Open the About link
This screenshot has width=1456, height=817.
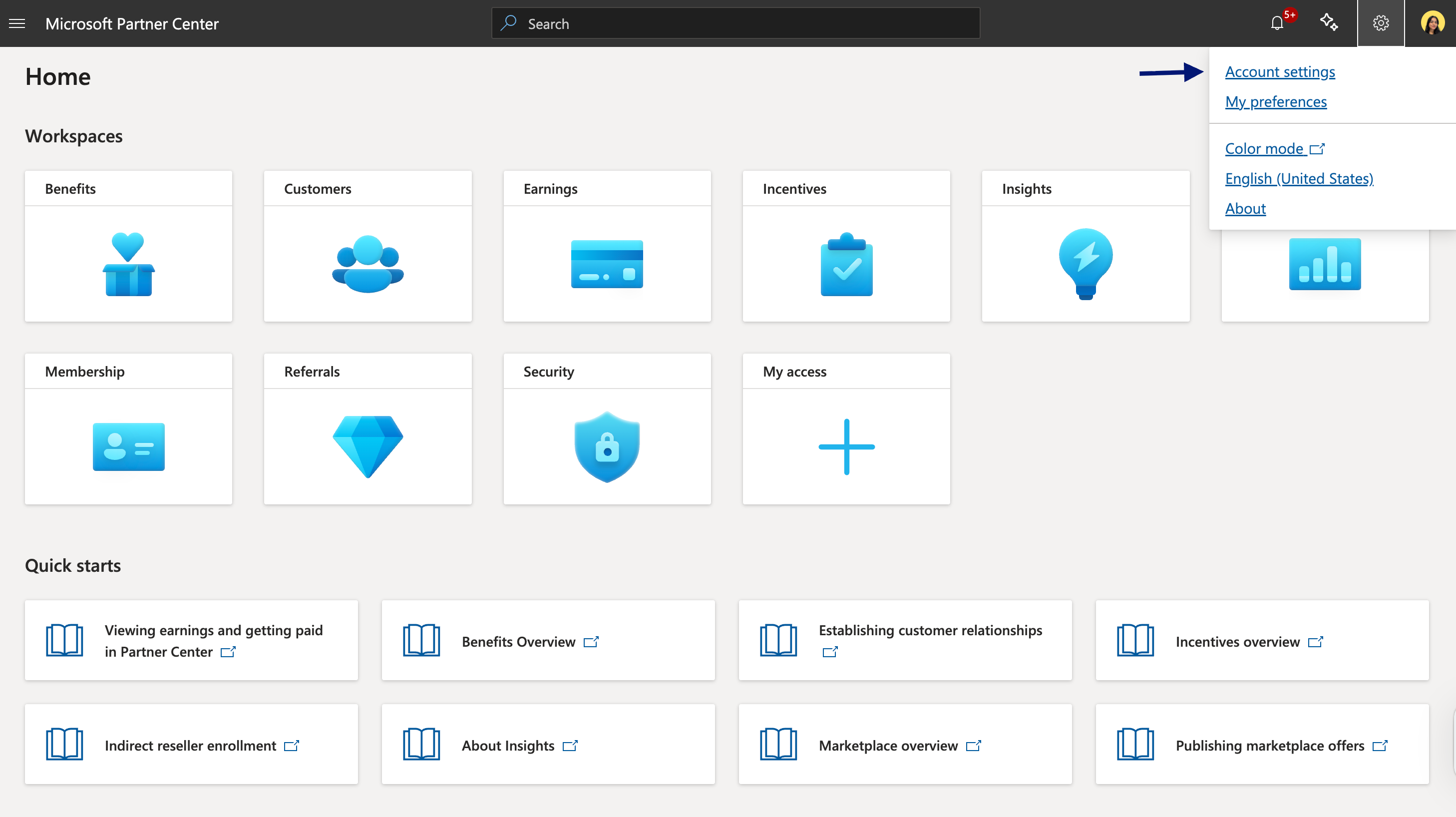[x=1245, y=209]
